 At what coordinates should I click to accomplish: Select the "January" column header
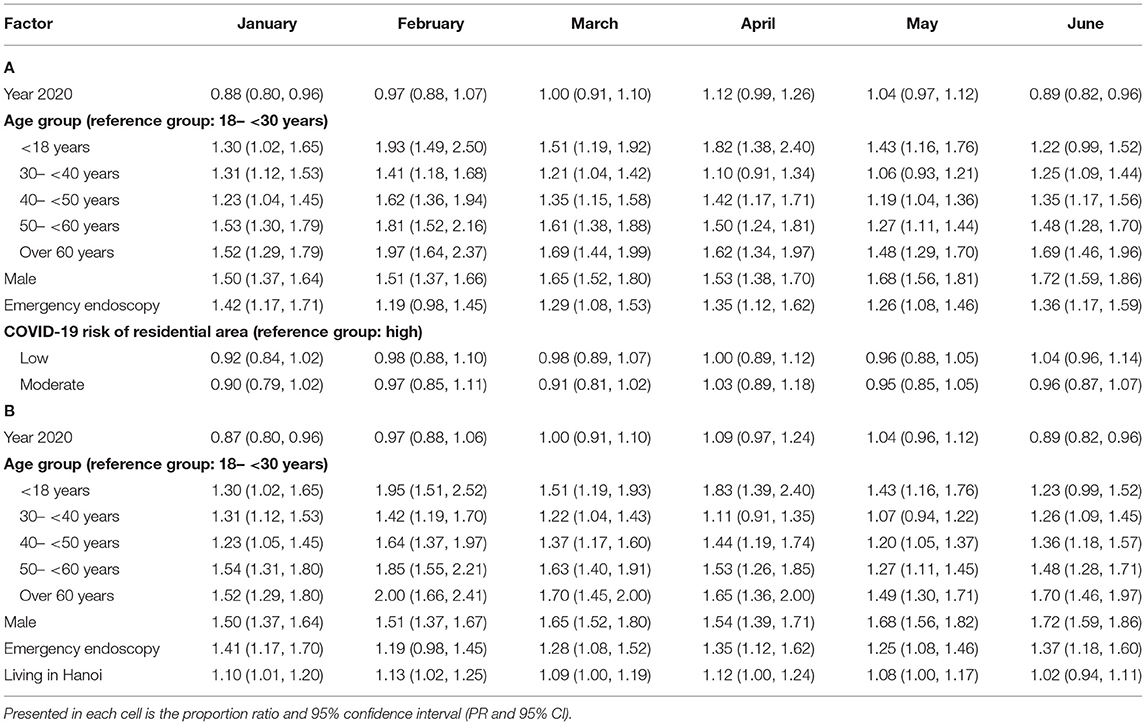pyautogui.click(x=267, y=23)
